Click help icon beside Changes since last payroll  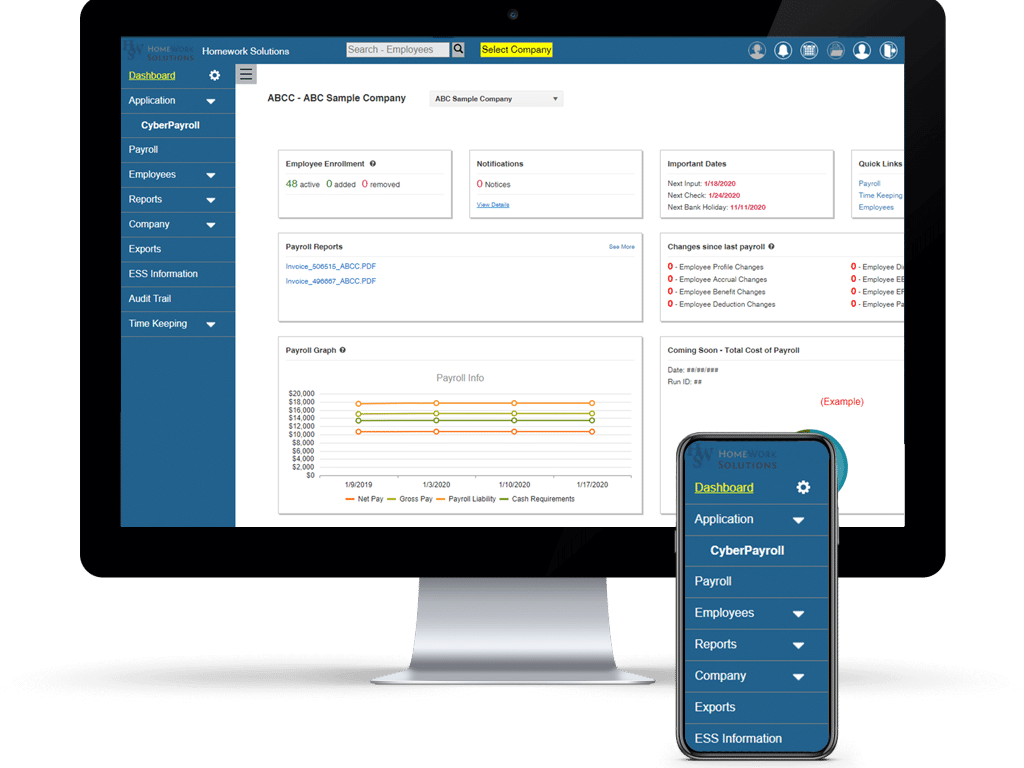click(x=771, y=246)
